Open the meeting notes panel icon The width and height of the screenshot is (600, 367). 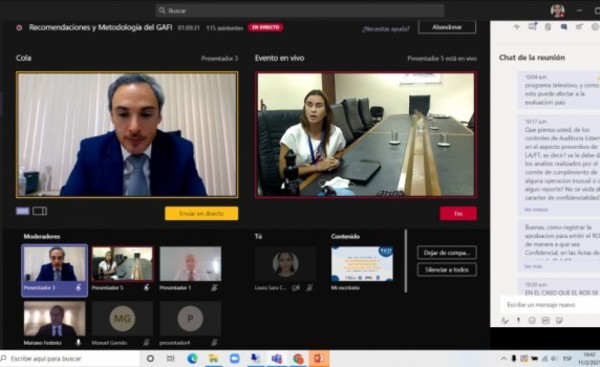tap(548, 27)
